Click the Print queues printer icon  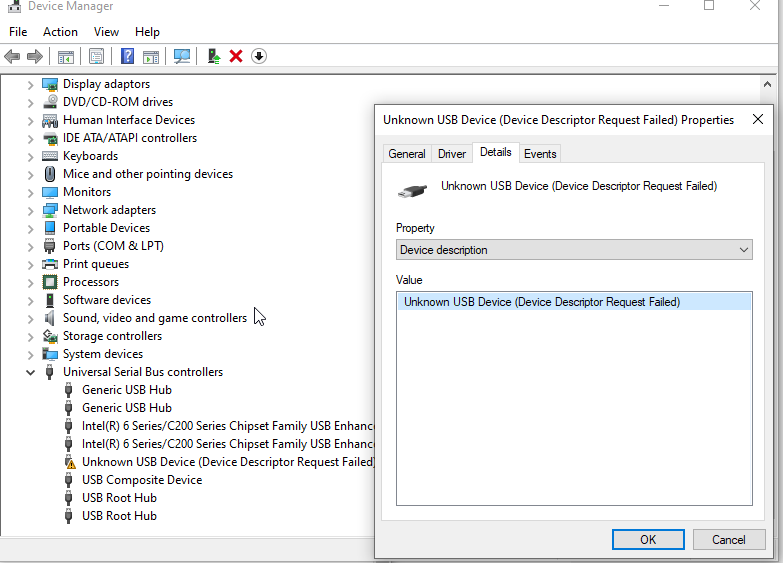50,264
